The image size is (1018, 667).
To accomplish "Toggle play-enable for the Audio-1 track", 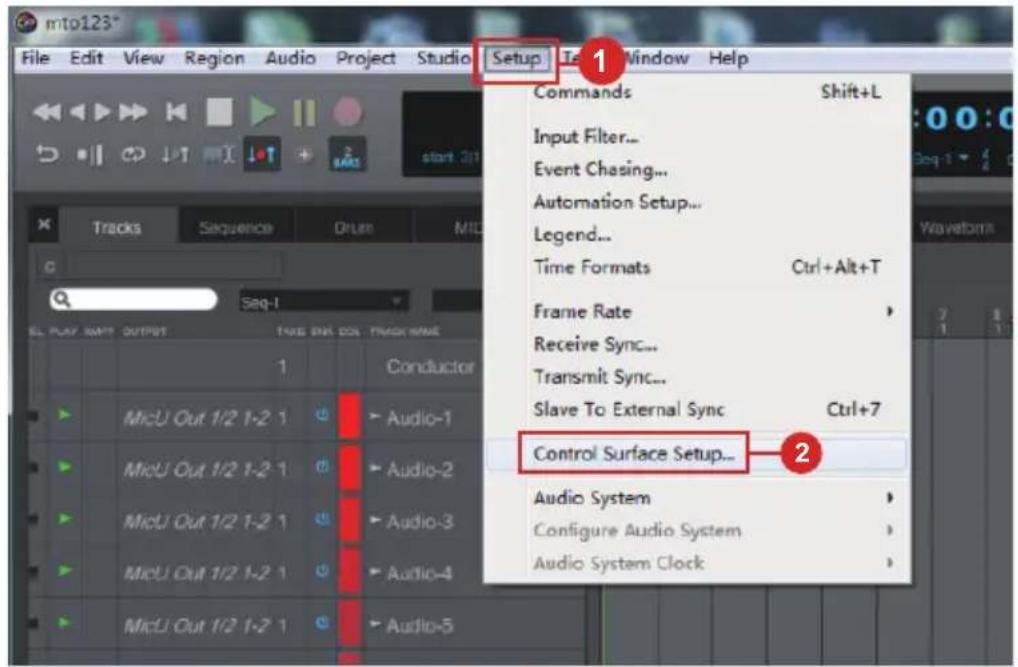I will pos(64,414).
